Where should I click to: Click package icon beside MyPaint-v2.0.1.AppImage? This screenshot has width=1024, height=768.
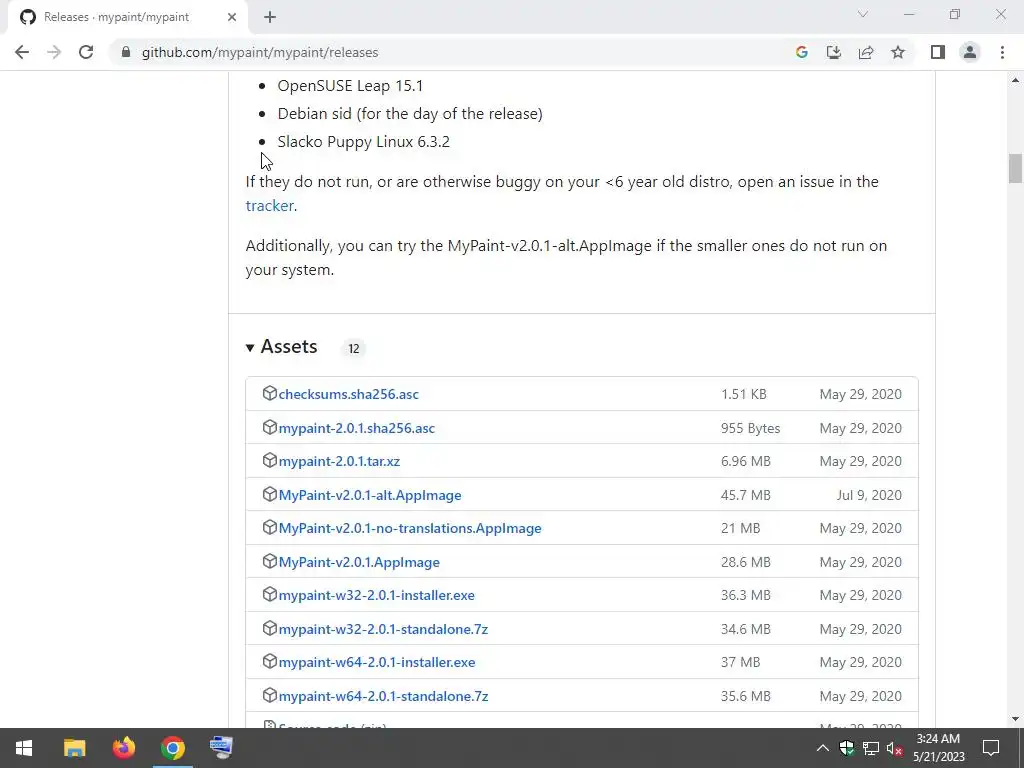(x=270, y=561)
